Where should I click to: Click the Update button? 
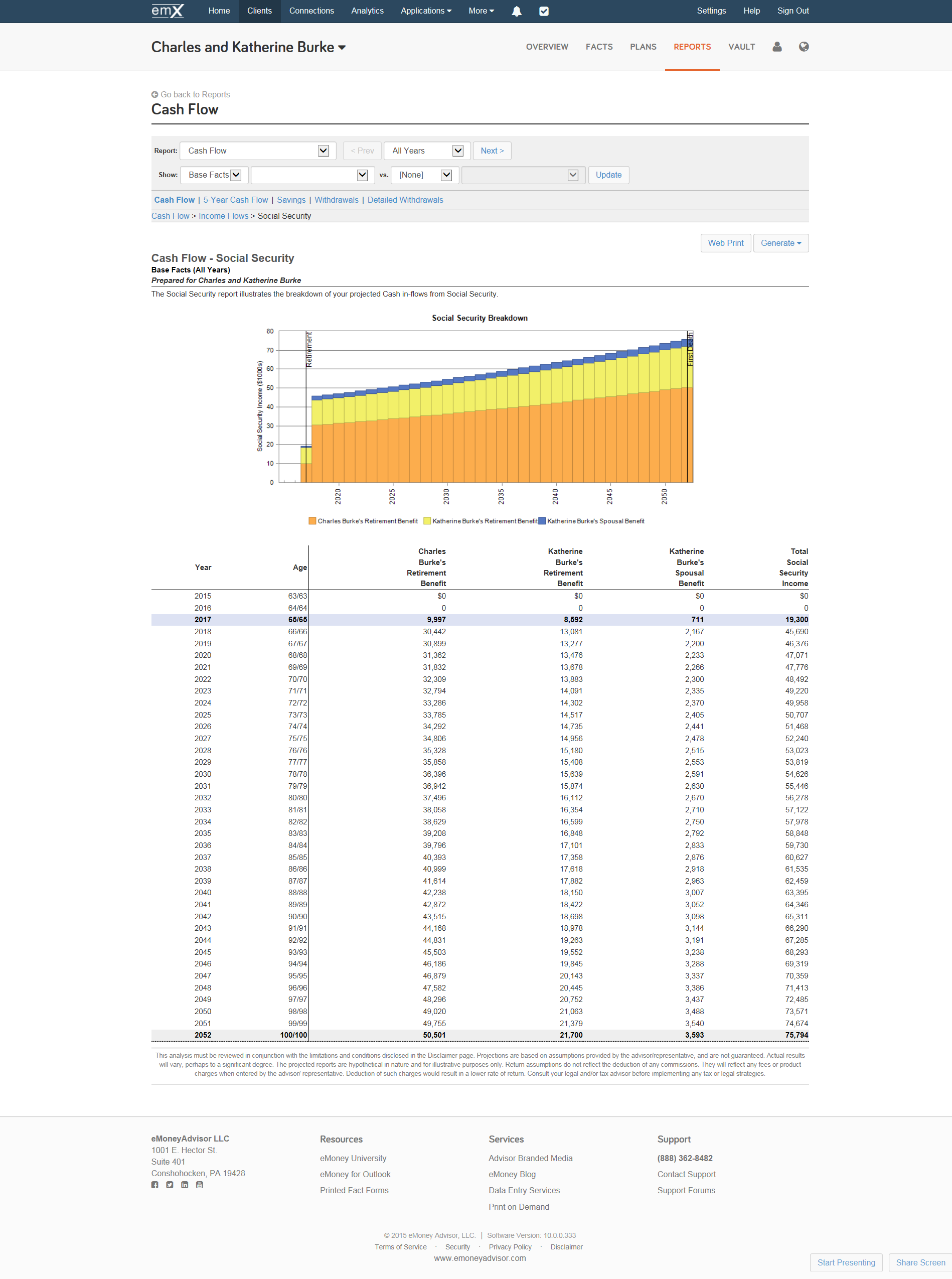click(x=608, y=175)
